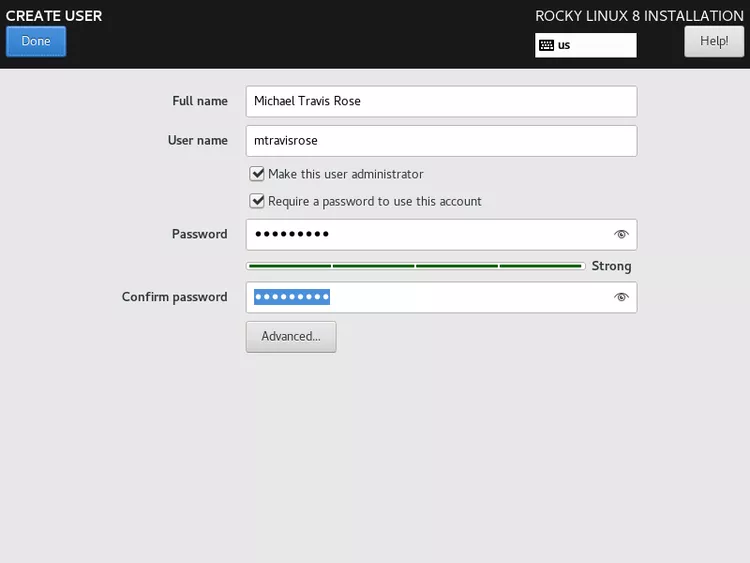750x563 pixels.
Task: Reveal confirm password with eye icon
Action: point(621,297)
